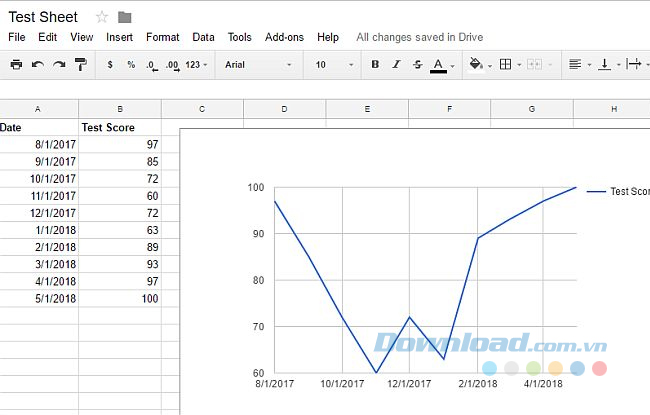
Task: Click the Print icon in toolbar
Action: pyautogui.click(x=16, y=65)
